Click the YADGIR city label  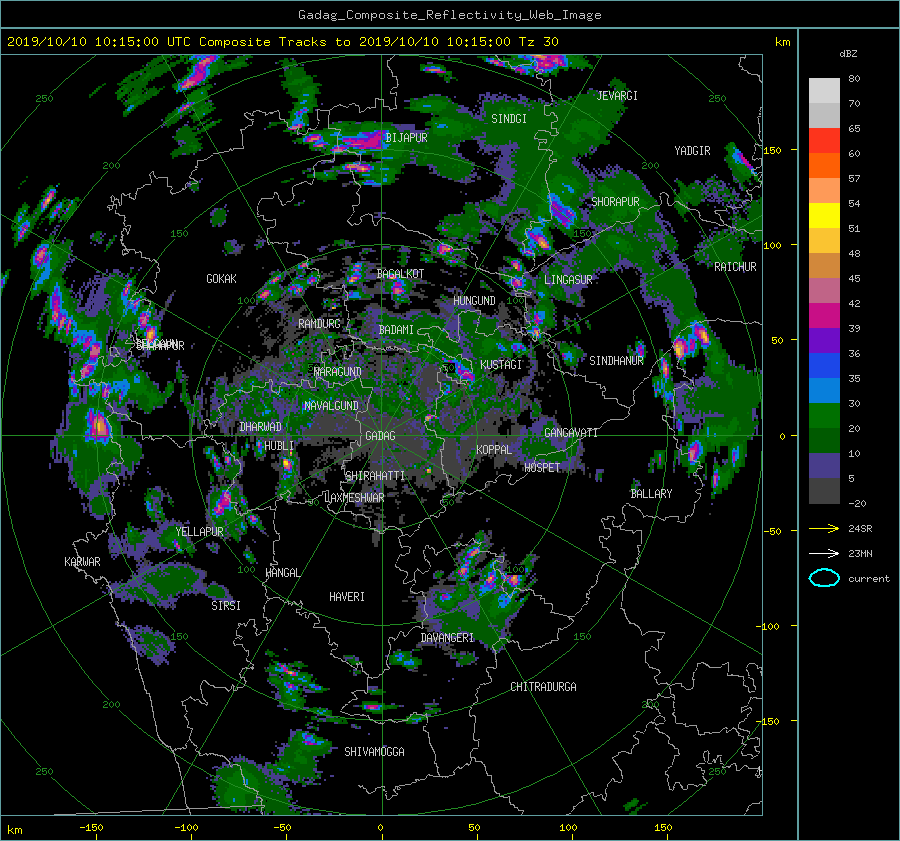(692, 151)
